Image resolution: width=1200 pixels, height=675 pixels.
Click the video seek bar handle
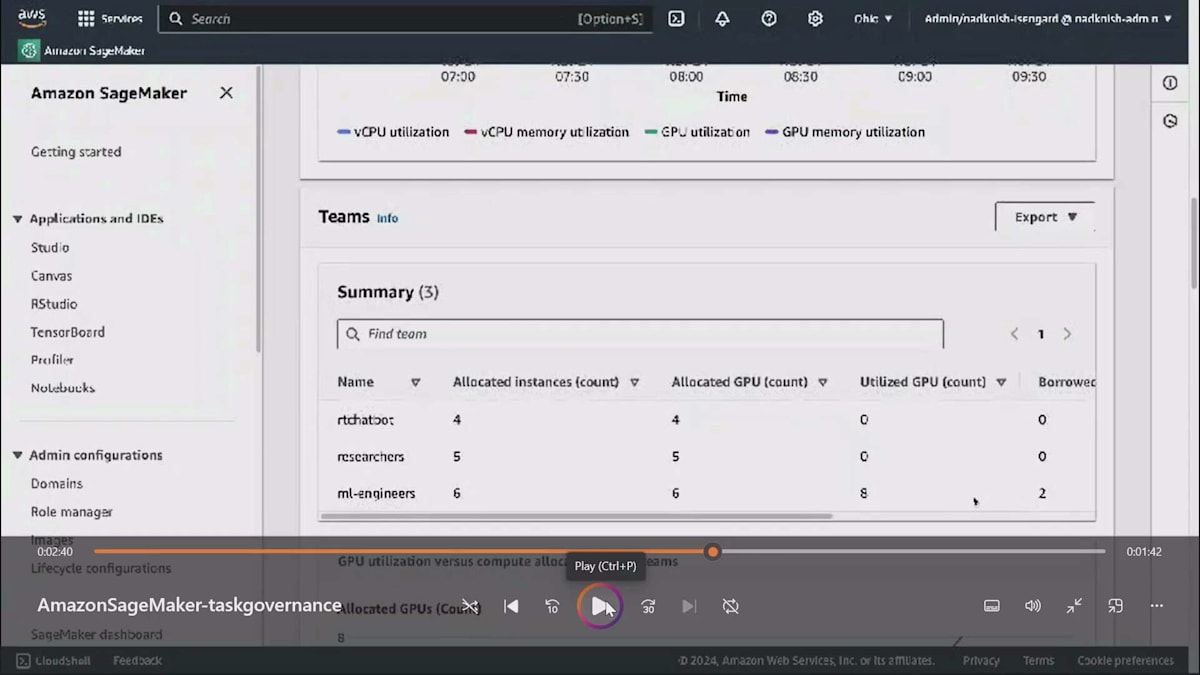(712, 551)
